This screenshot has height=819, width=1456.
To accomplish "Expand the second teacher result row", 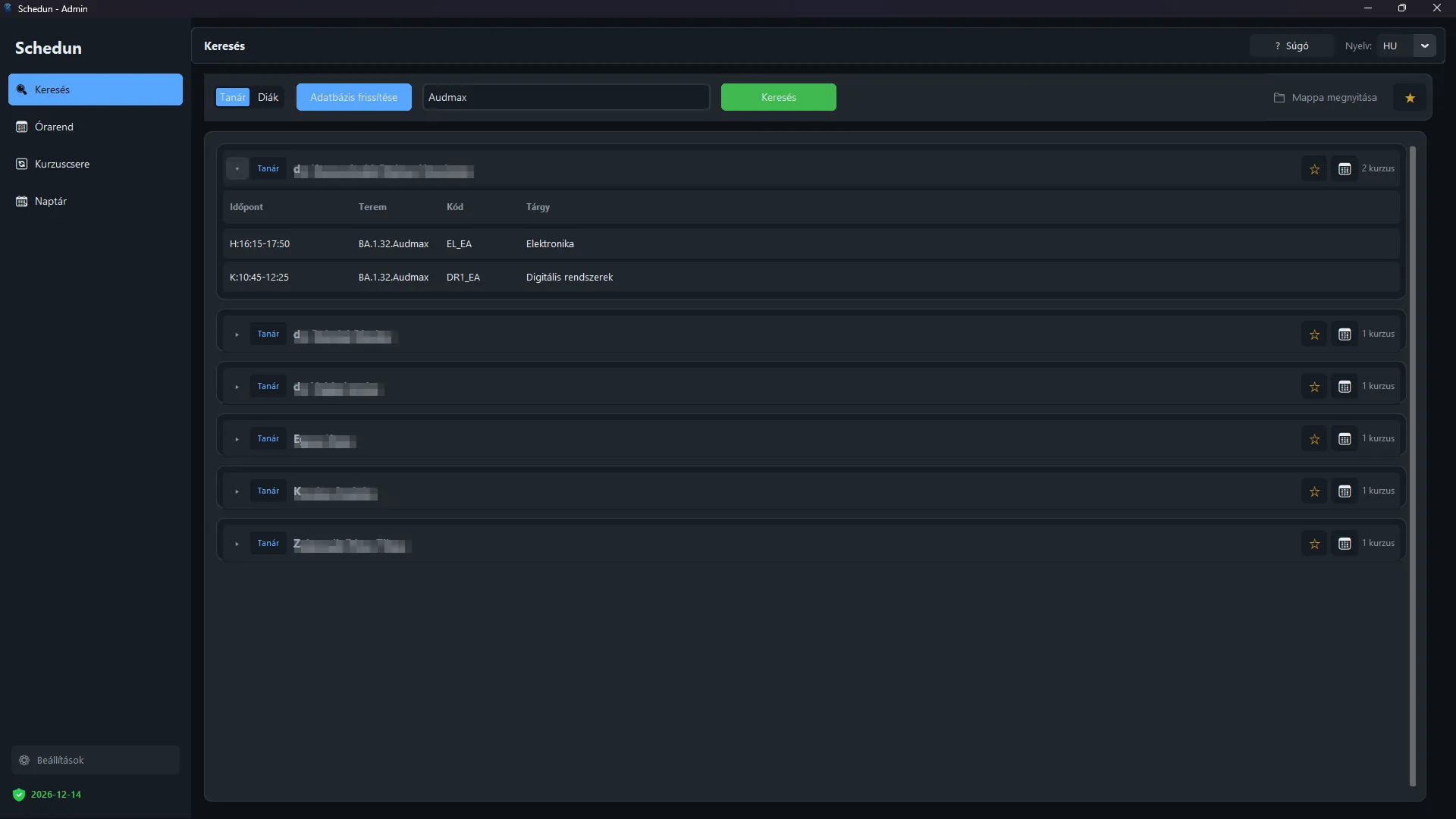I will coord(237,334).
